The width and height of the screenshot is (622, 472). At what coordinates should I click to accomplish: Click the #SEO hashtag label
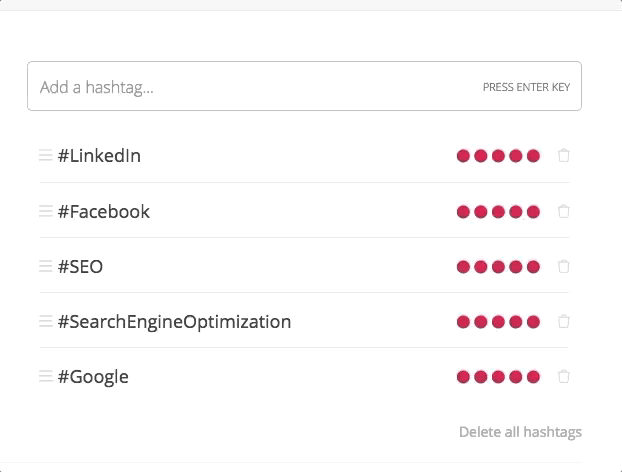pos(80,267)
